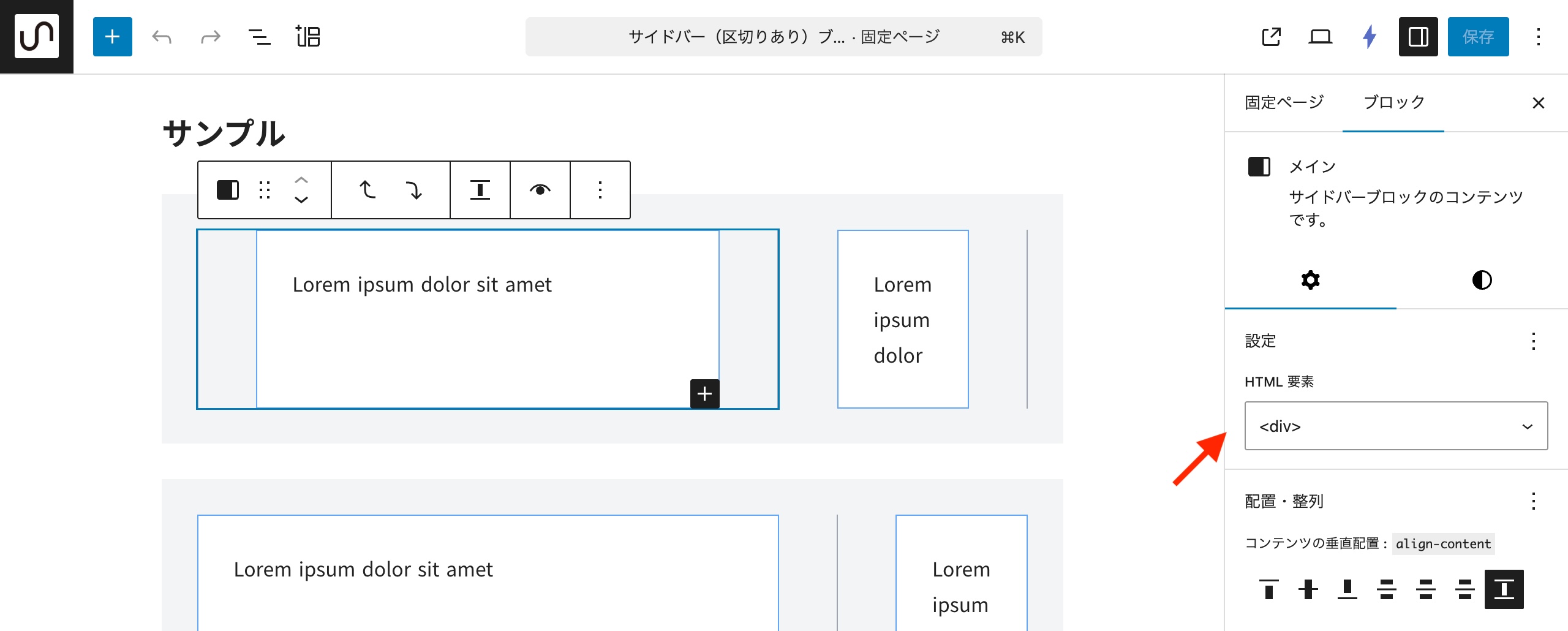Click the 保存 button

tap(1478, 37)
